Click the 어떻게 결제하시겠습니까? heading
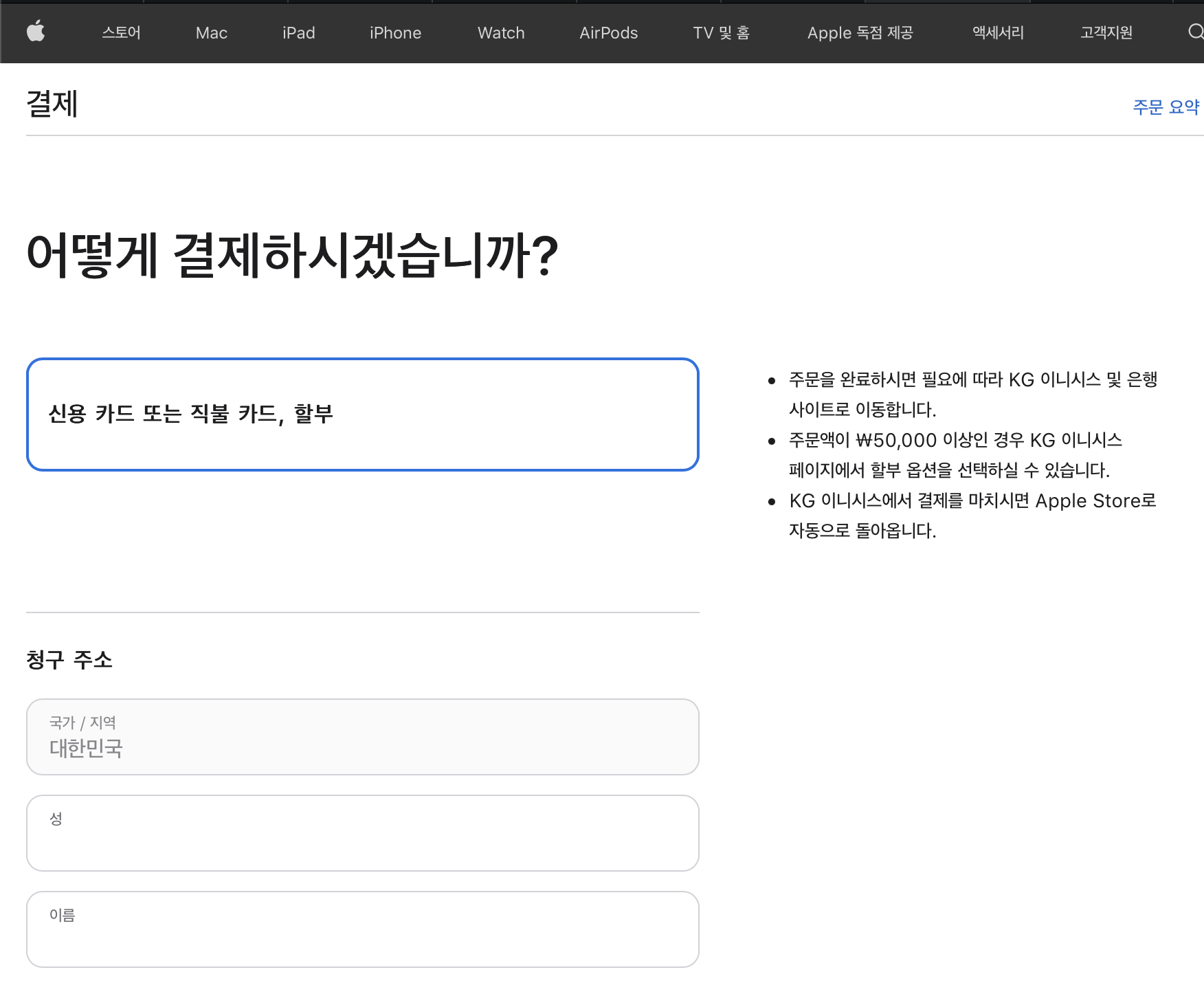1204x983 pixels. [x=292, y=255]
